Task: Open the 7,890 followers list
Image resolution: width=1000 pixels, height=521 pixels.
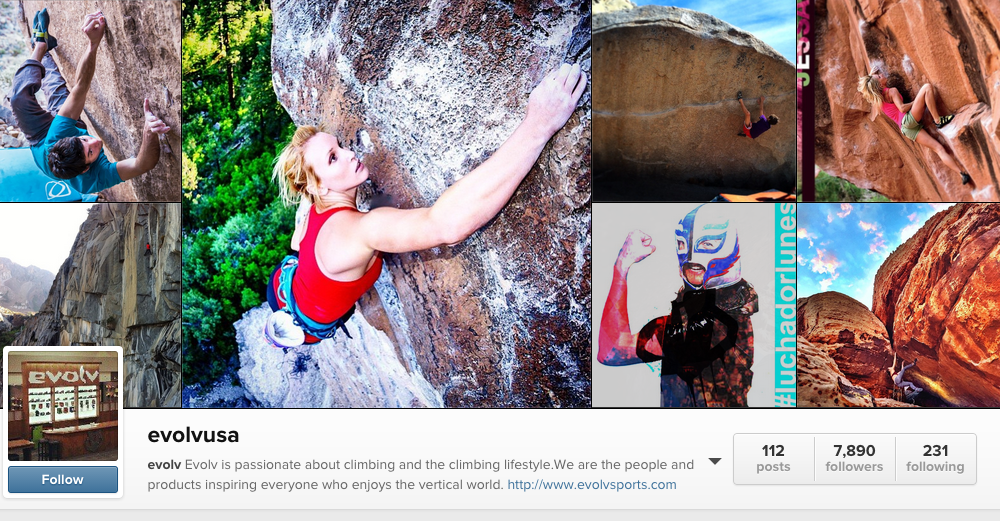Action: click(854, 459)
